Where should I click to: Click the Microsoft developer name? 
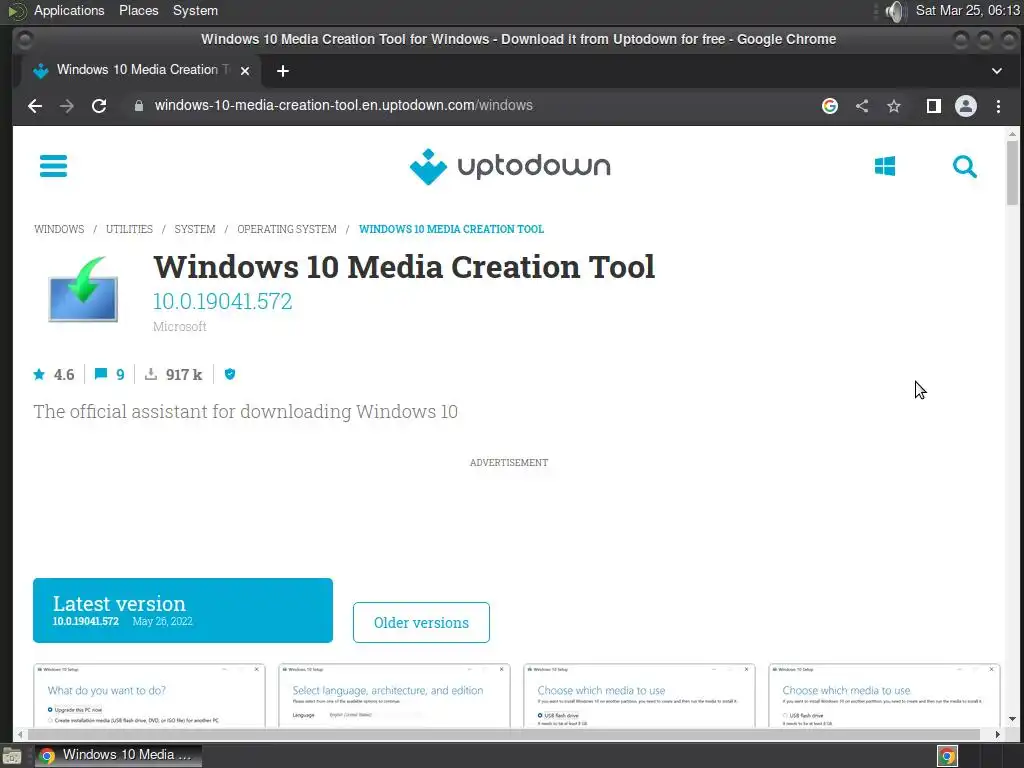coord(180,327)
